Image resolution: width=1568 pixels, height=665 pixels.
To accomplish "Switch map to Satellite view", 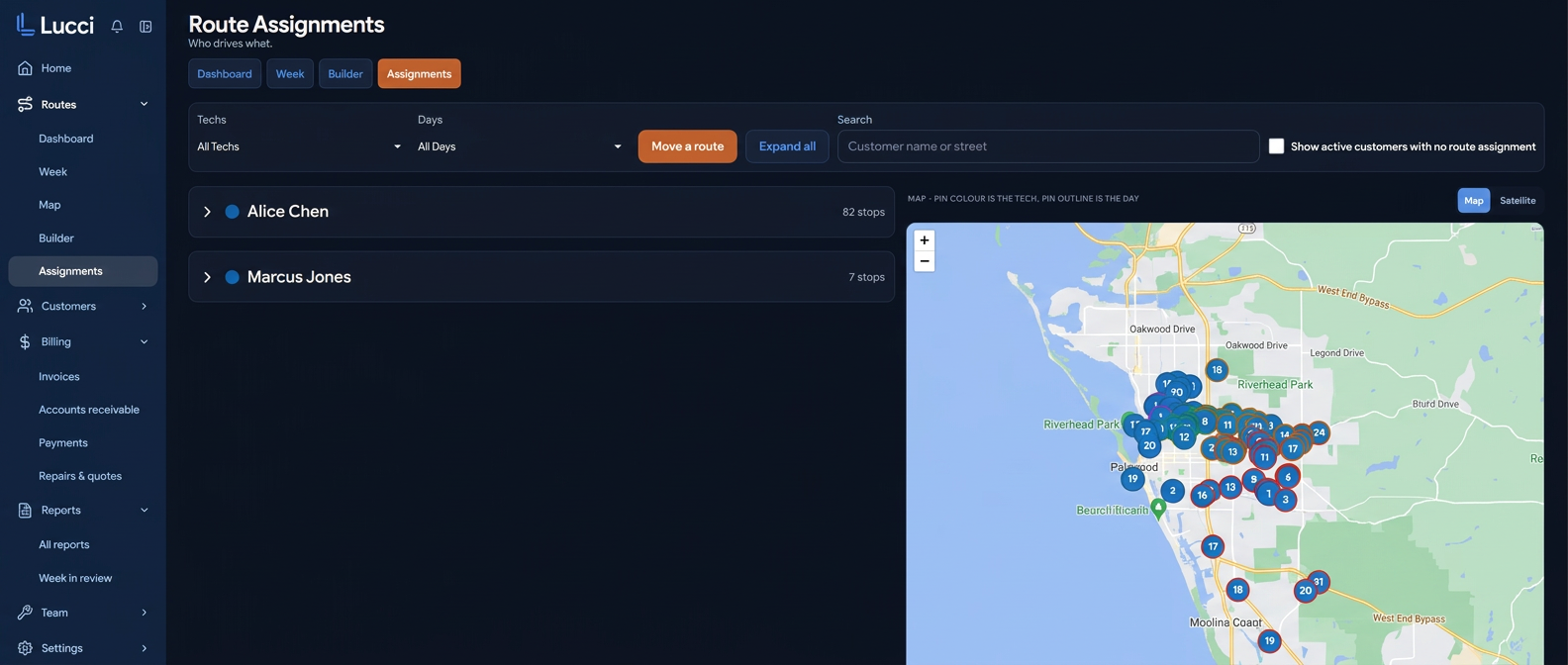I will click(x=1518, y=200).
